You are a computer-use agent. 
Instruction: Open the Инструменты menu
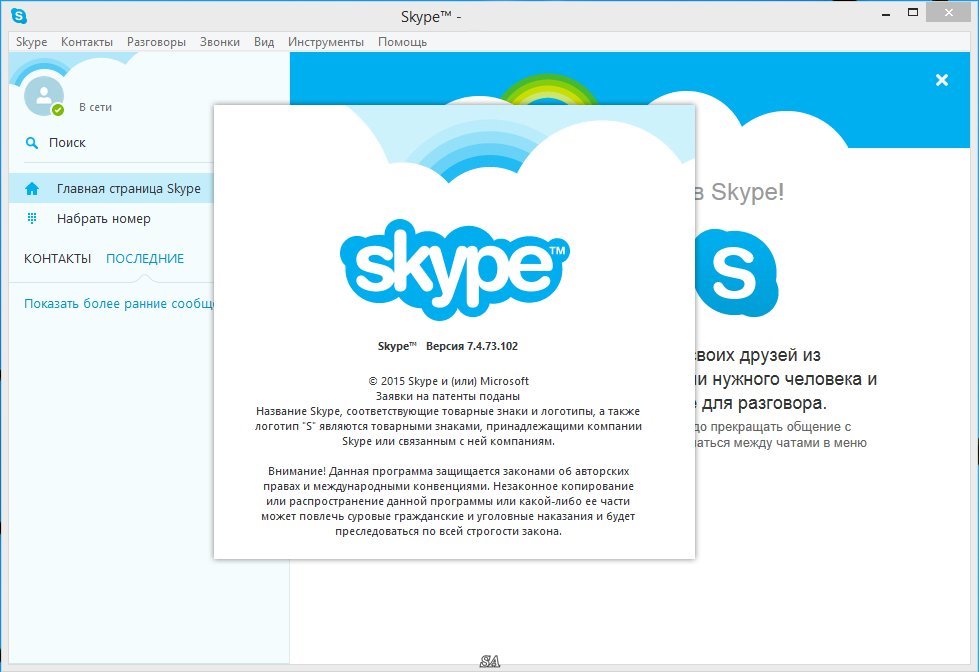[x=326, y=42]
